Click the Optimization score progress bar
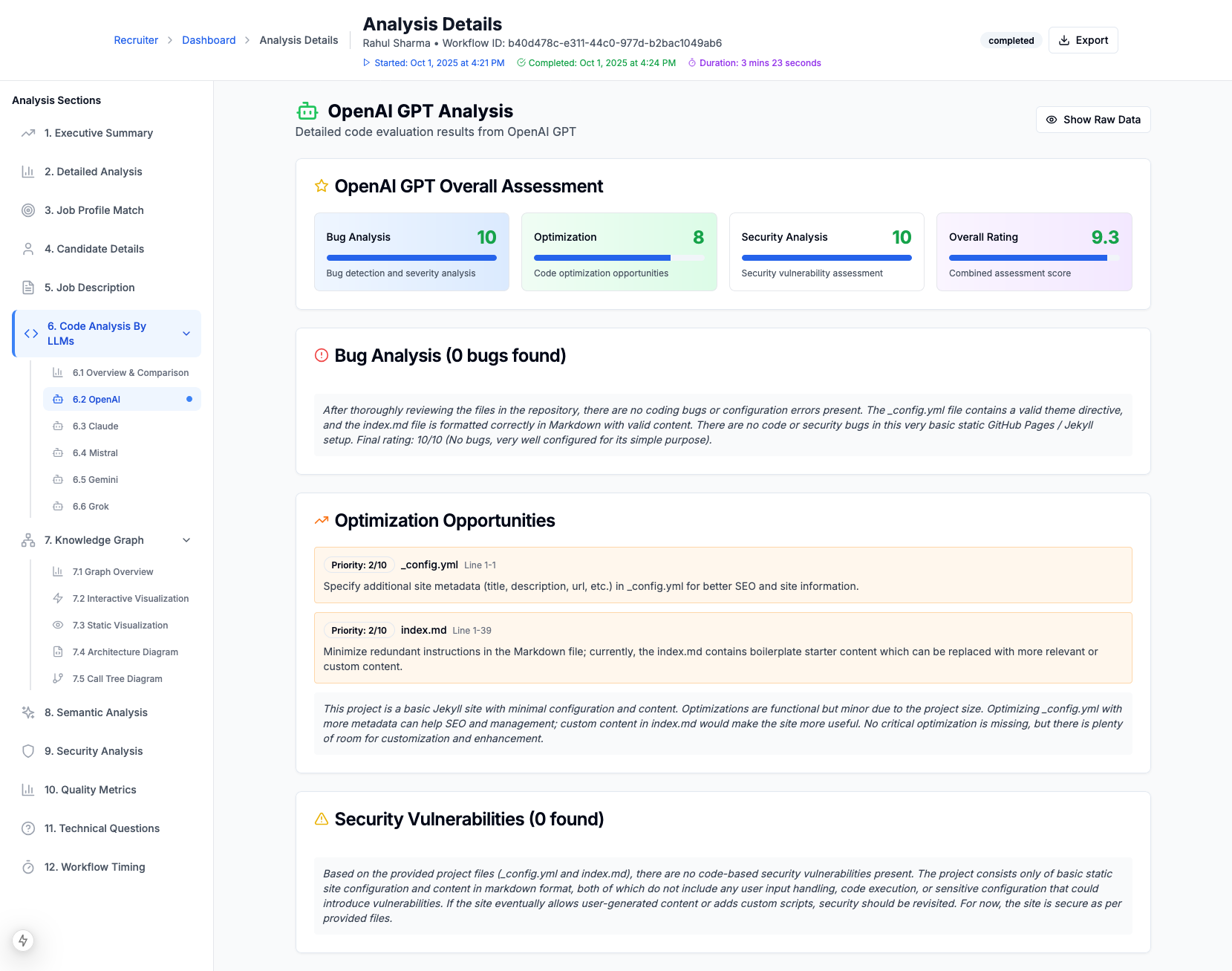Viewport: 1232px width, 971px height. click(x=619, y=258)
